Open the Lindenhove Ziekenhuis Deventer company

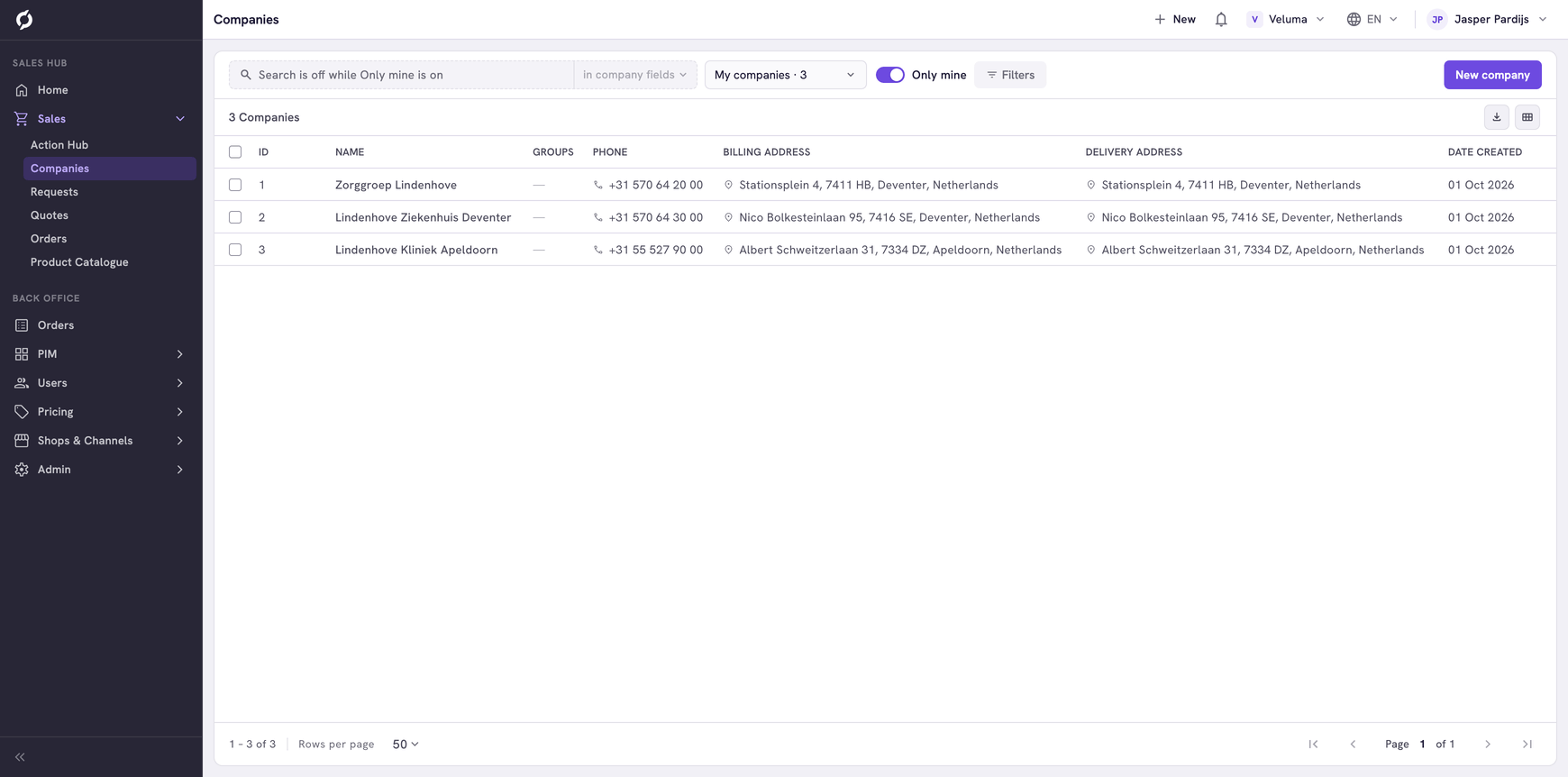click(423, 217)
